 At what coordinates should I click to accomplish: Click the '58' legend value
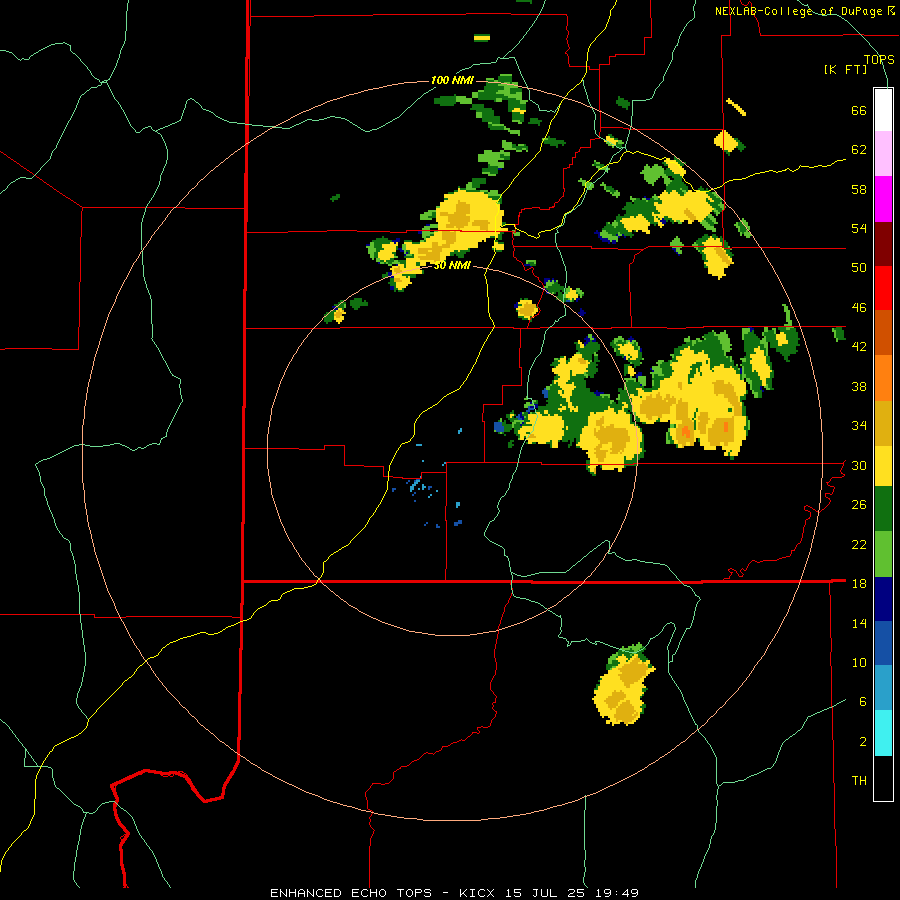(859, 189)
